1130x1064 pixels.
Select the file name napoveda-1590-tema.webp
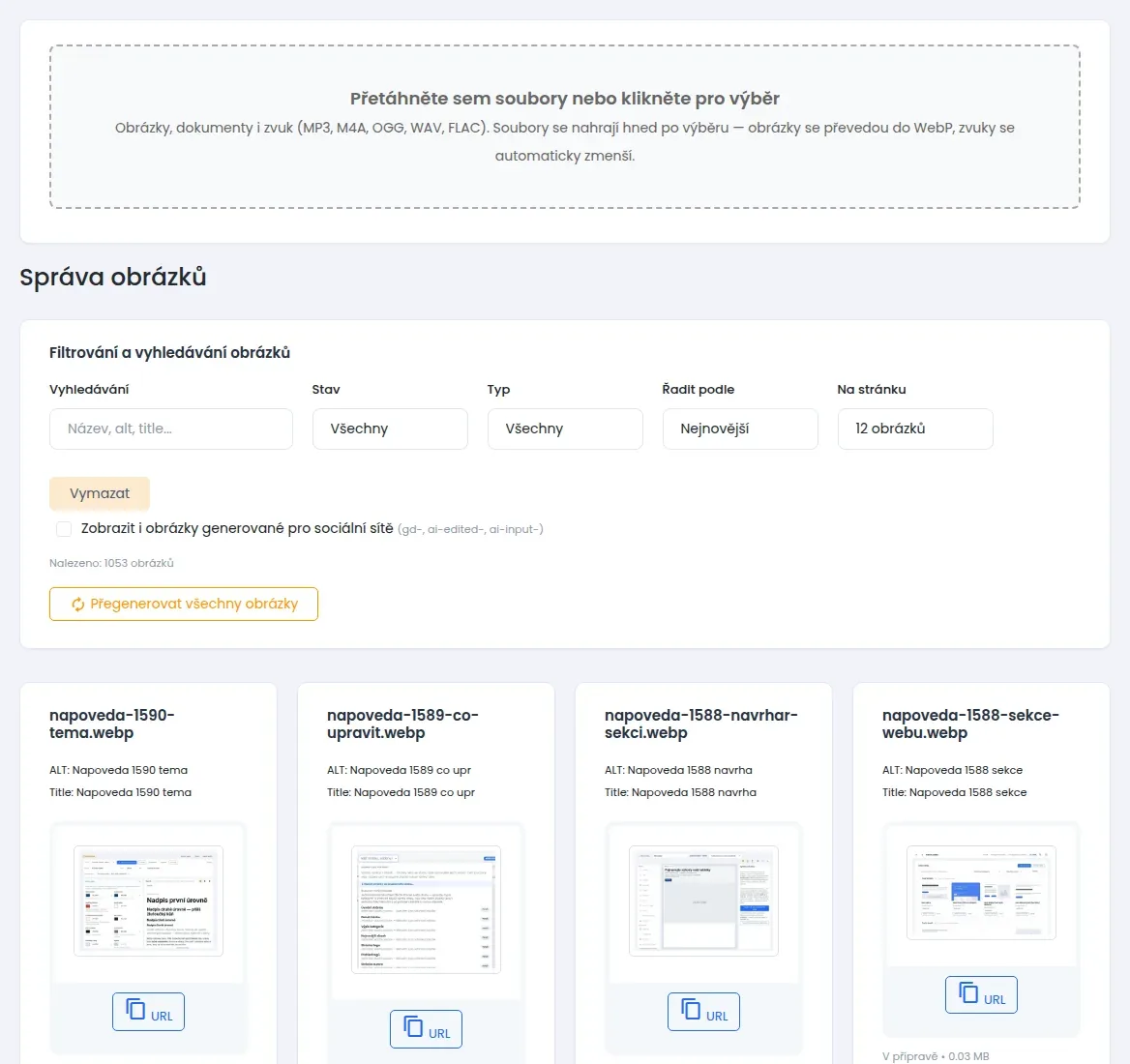[x=112, y=724]
